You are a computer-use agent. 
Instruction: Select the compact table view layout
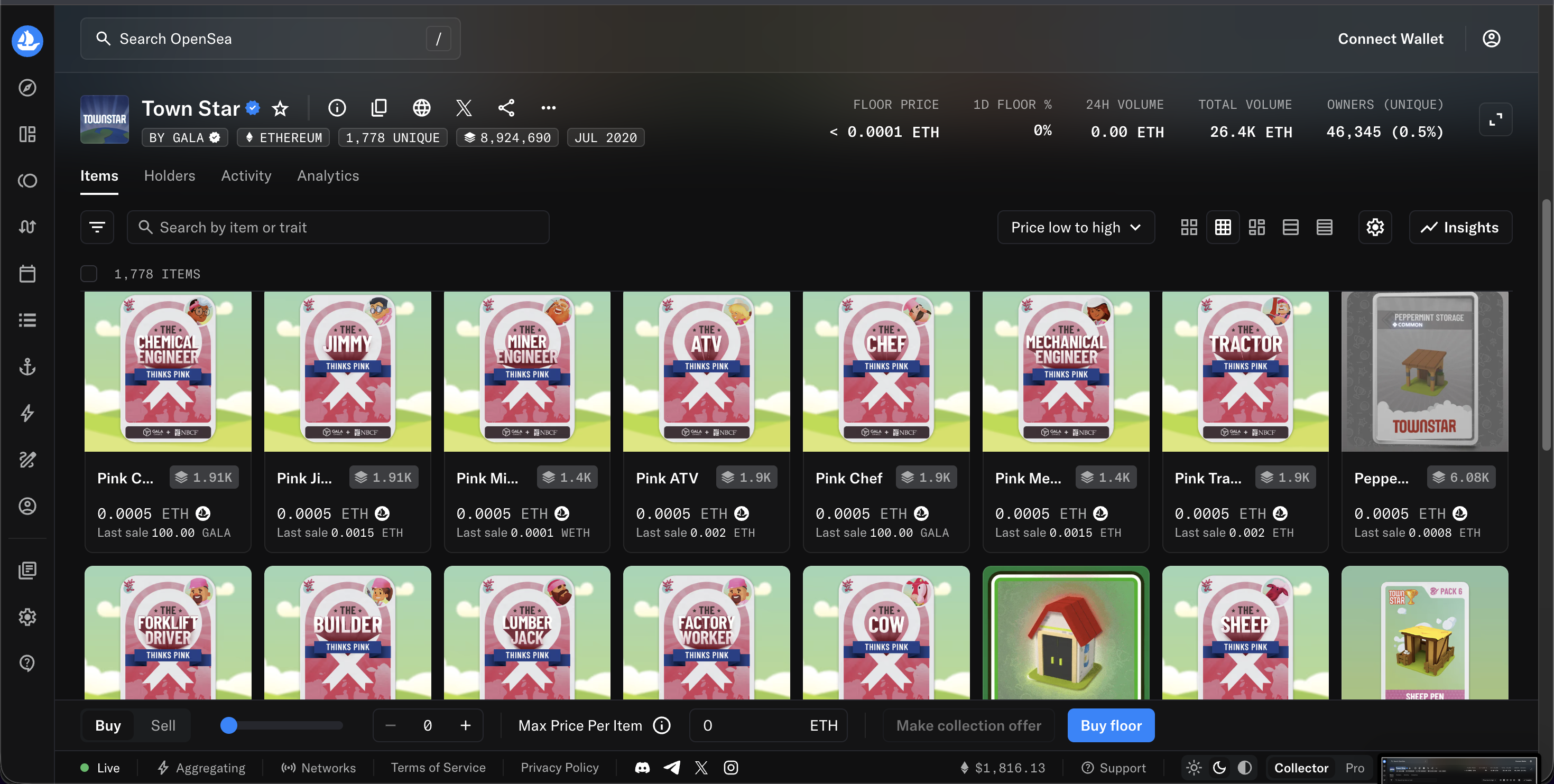pos(1324,227)
